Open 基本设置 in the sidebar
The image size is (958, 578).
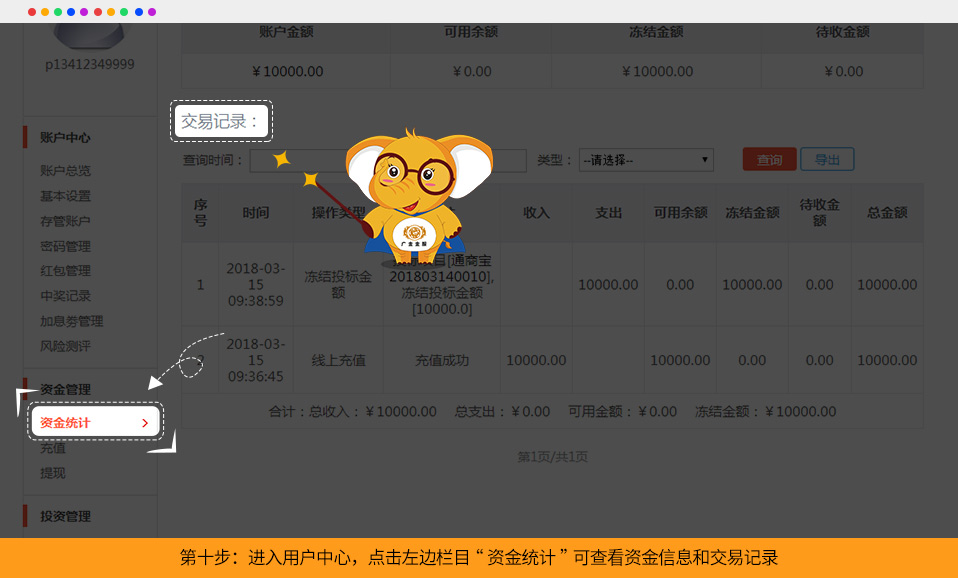click(x=65, y=196)
